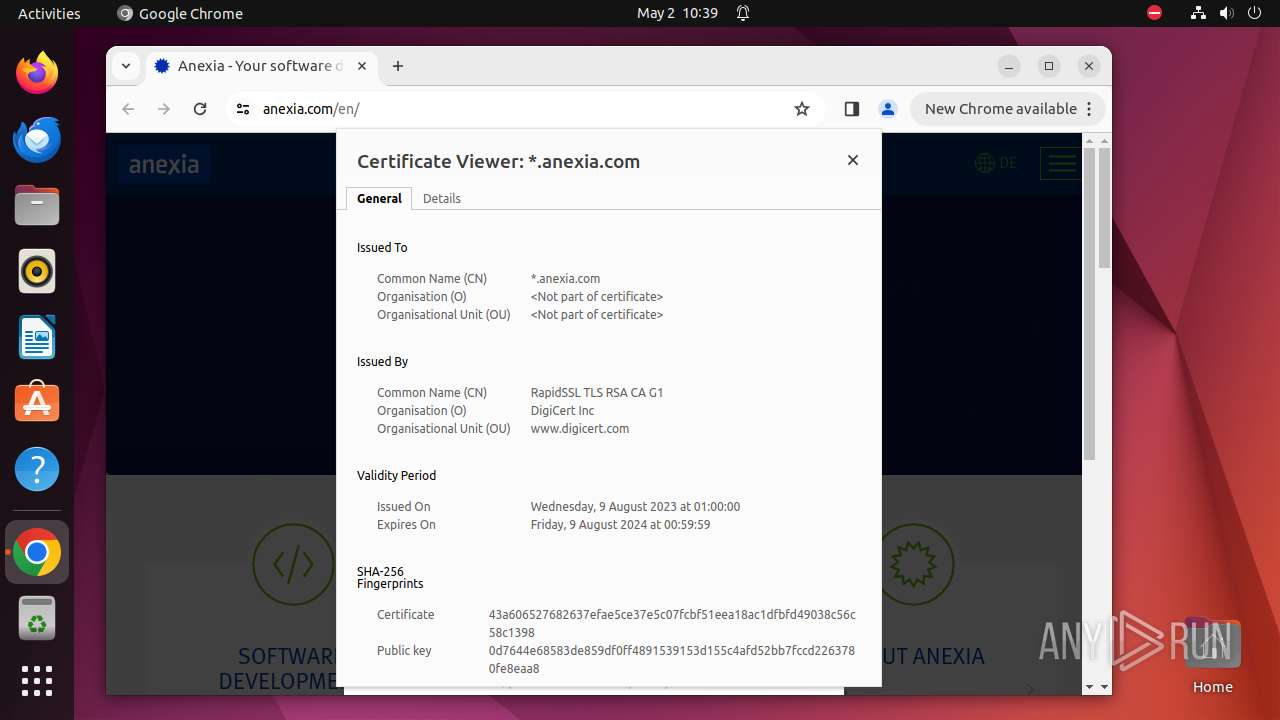Open the Trash from dock
The width and height of the screenshot is (1280, 720).
pos(37,618)
